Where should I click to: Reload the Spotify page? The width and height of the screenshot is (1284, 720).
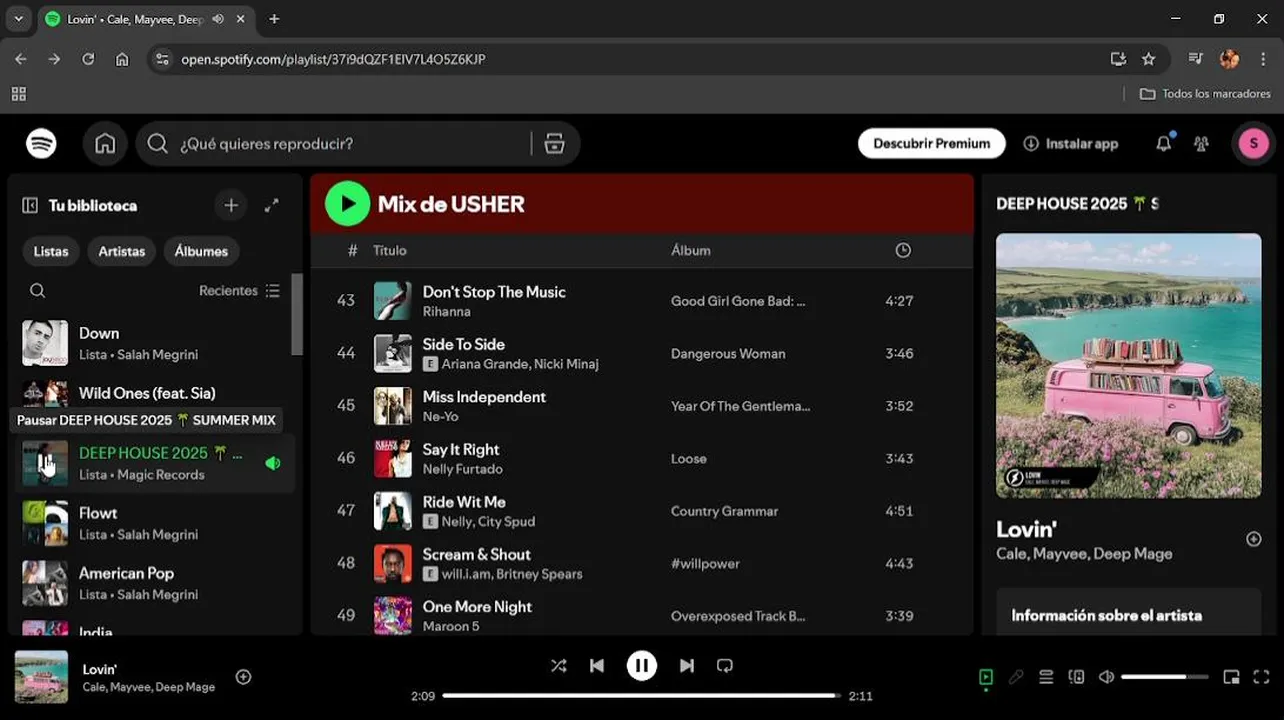click(x=88, y=59)
